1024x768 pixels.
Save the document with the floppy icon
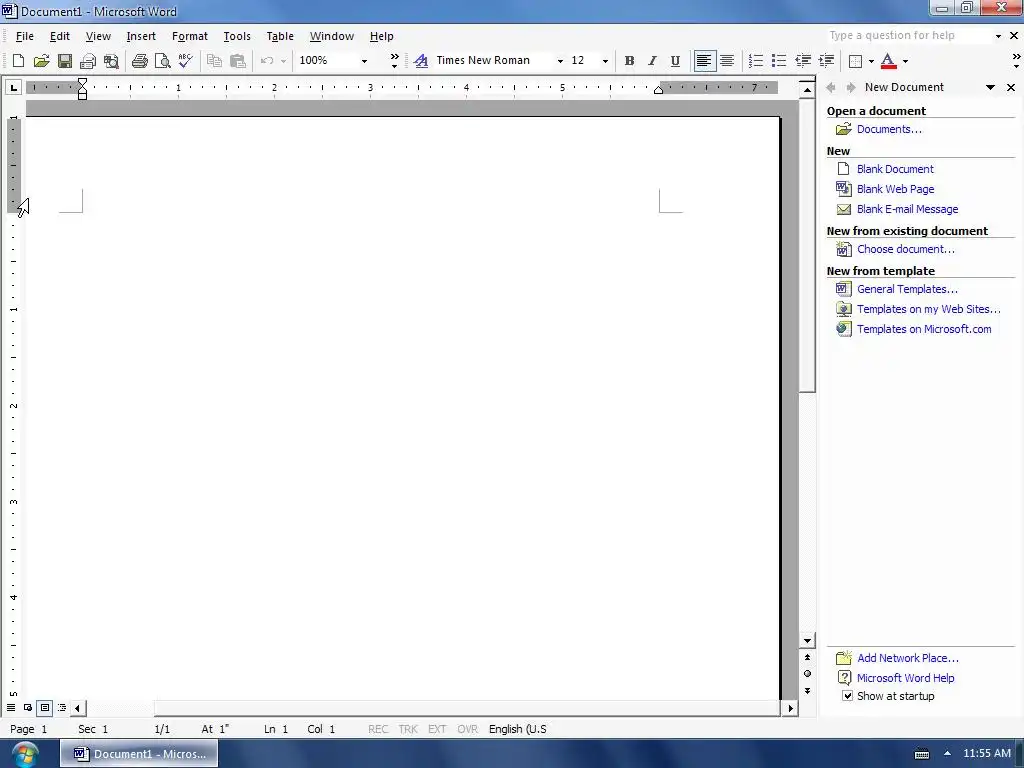[x=65, y=61]
